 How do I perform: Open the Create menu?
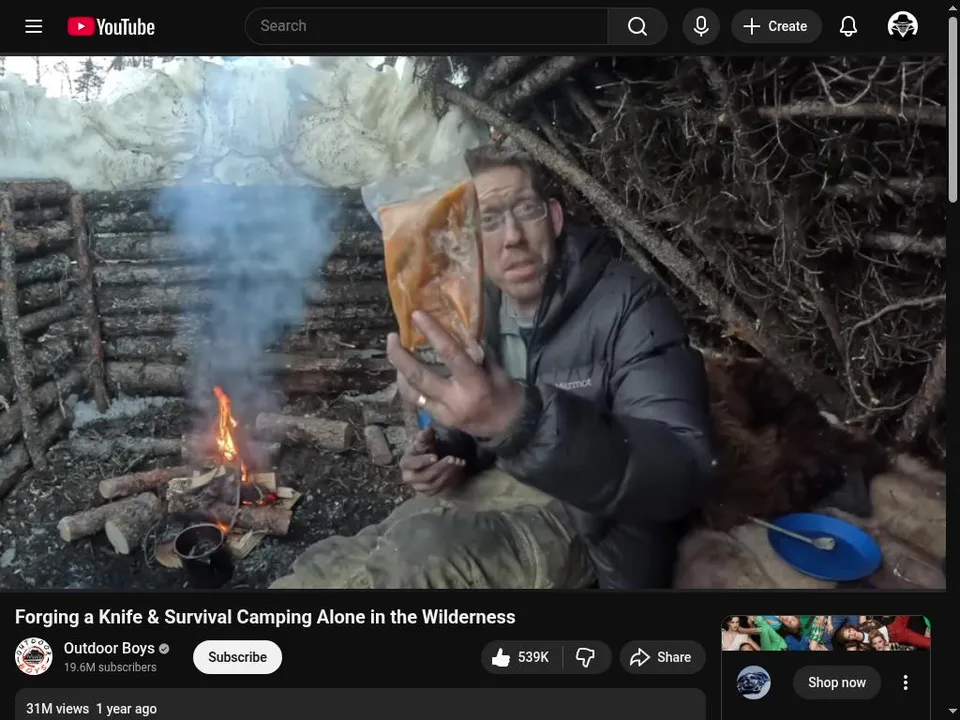(x=776, y=26)
